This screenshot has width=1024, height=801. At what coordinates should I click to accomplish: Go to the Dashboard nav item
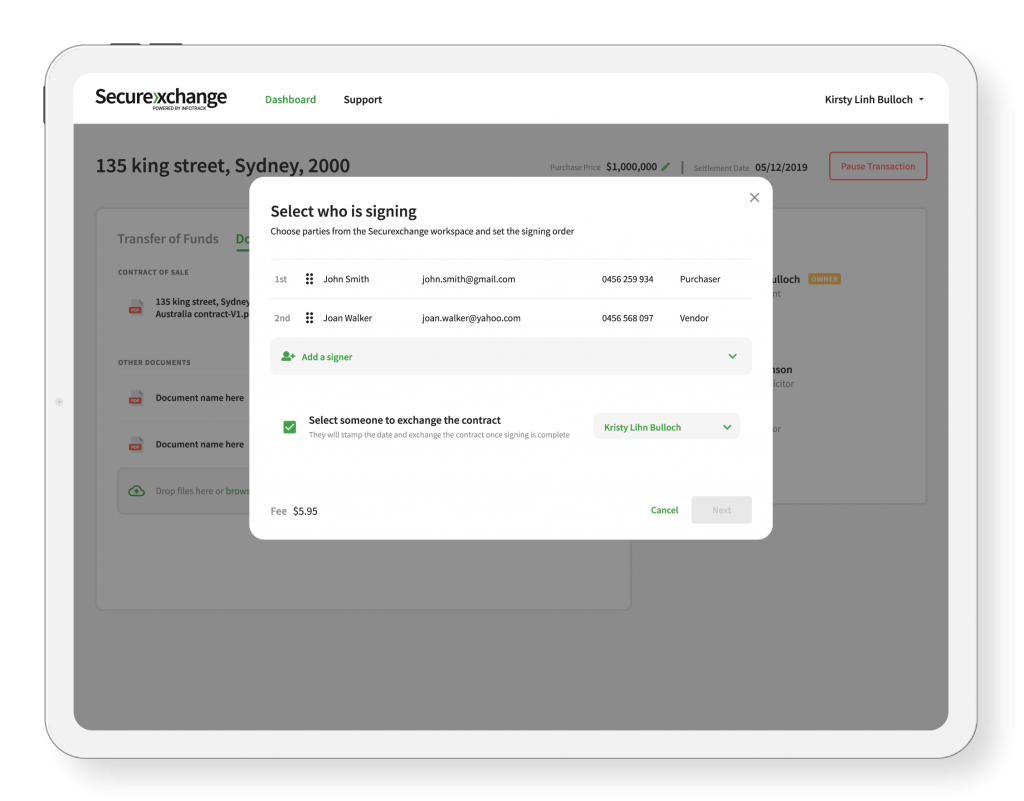click(x=290, y=100)
